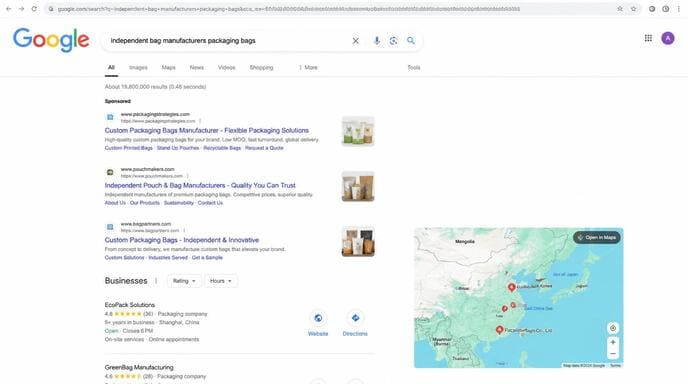Select the northernmost red map pin

(511, 287)
